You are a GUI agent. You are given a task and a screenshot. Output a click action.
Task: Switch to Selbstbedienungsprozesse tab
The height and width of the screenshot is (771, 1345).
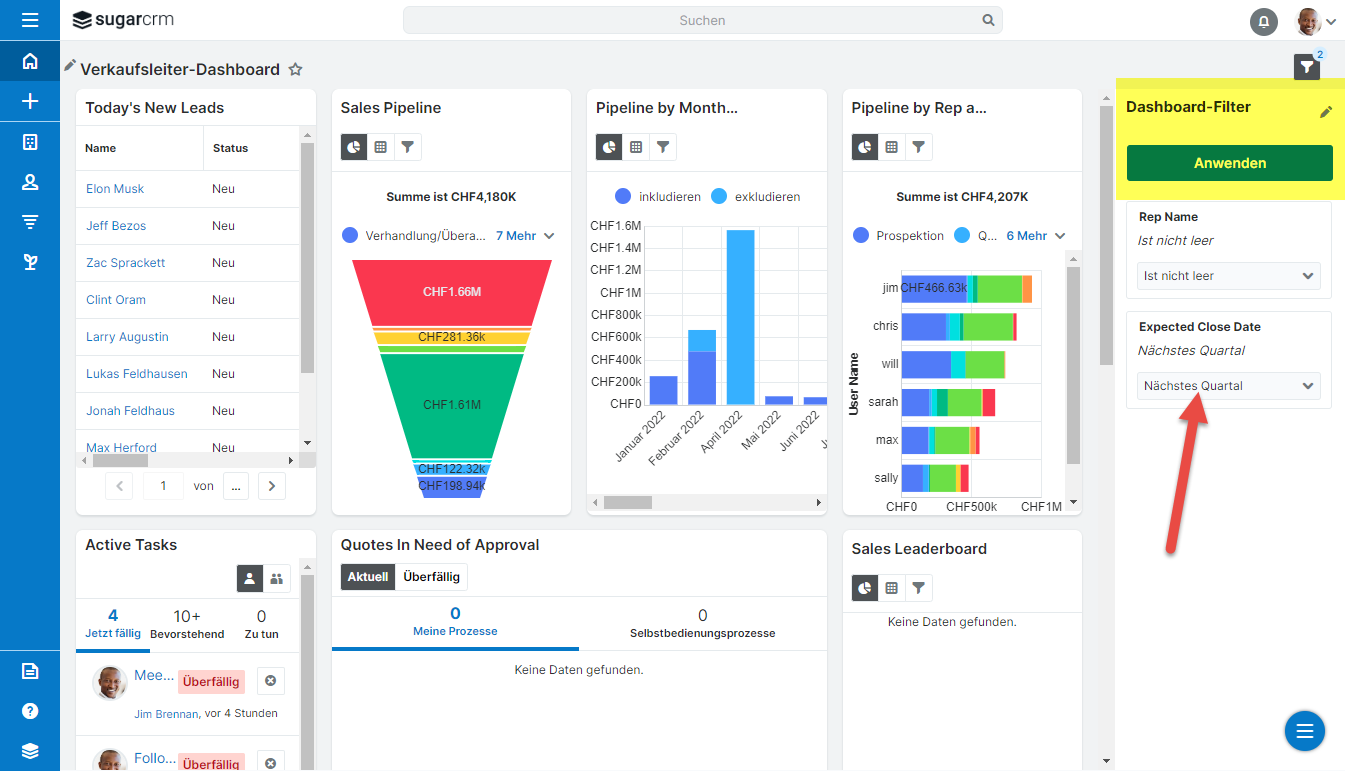tap(703, 623)
